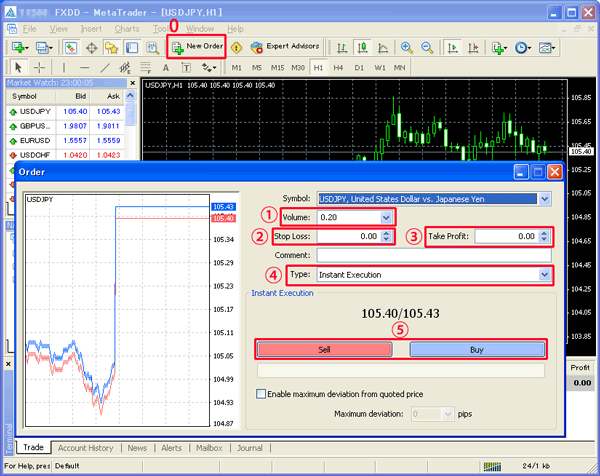This screenshot has width=600, height=476.
Task: Switch timeframe to M5
Action: point(257,68)
